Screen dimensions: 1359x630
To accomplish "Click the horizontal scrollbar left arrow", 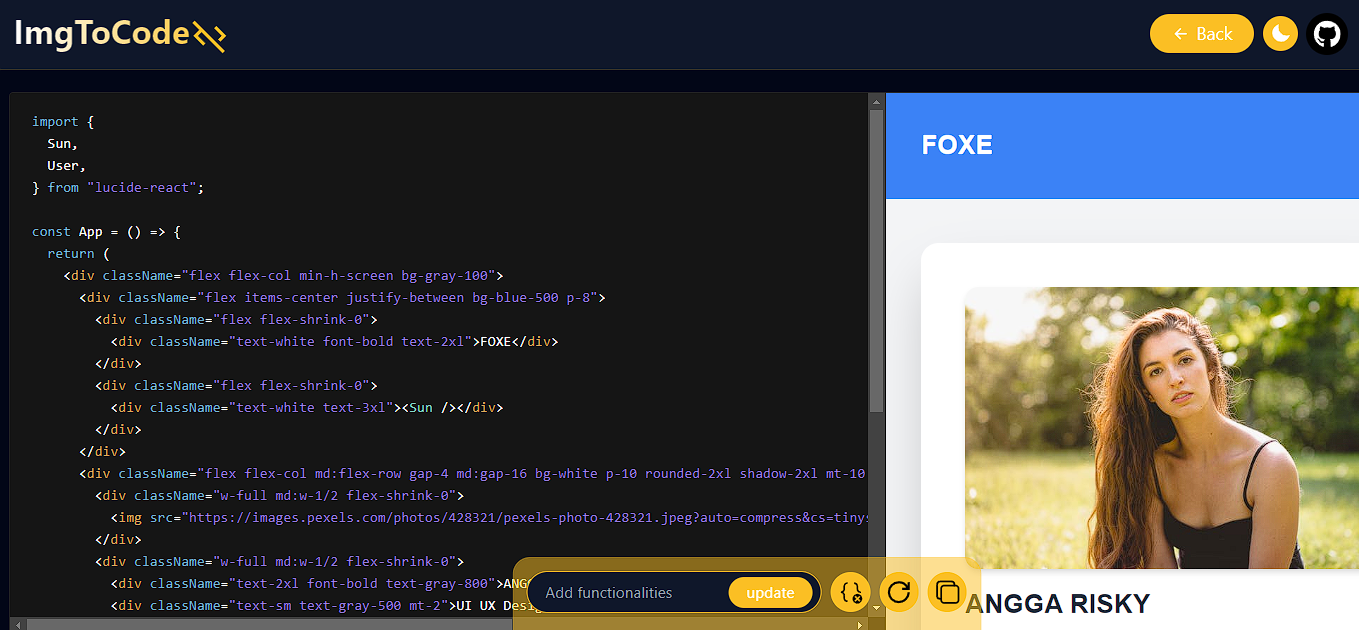I will coord(17,624).
